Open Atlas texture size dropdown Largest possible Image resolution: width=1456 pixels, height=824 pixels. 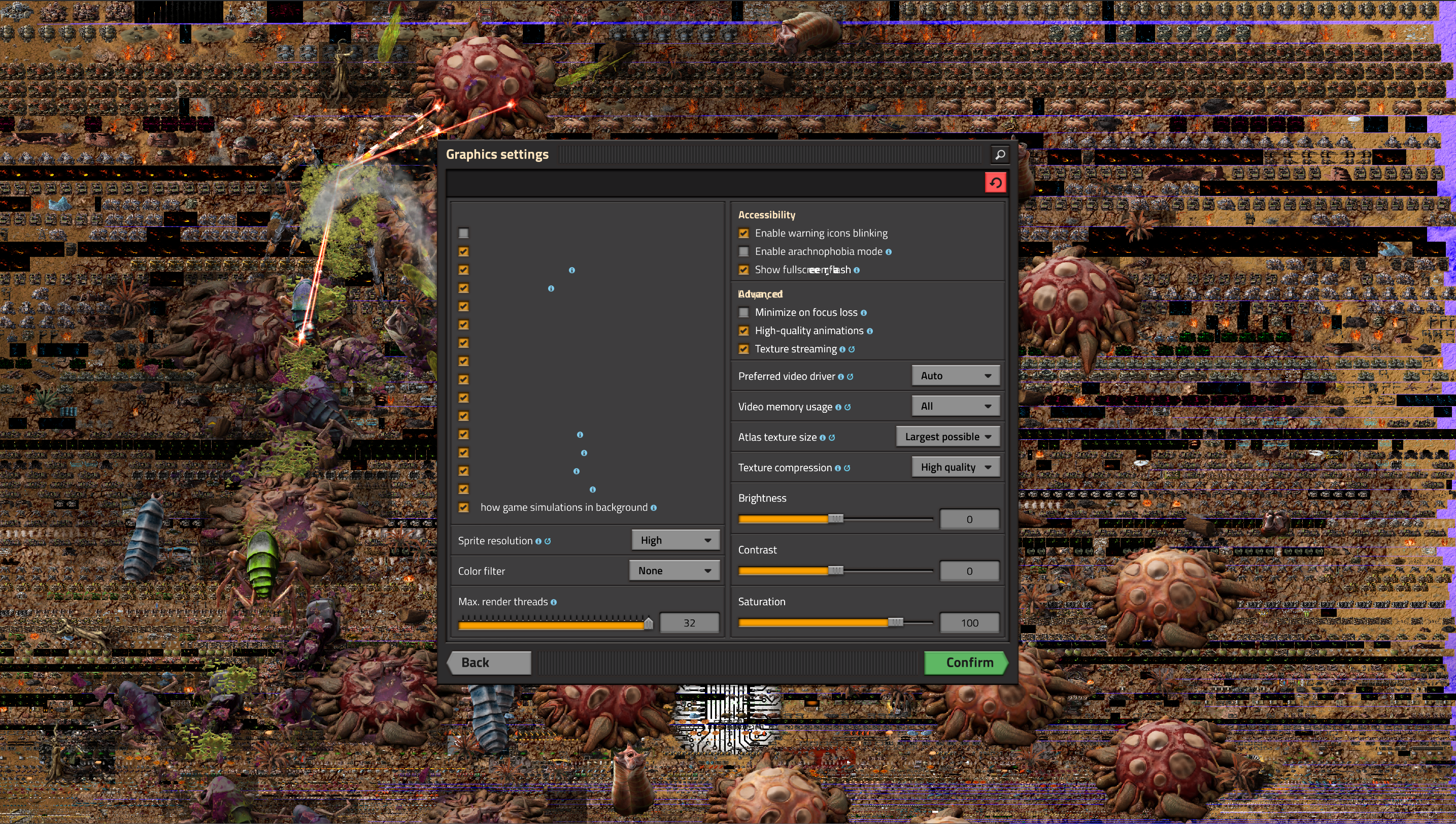(948, 437)
